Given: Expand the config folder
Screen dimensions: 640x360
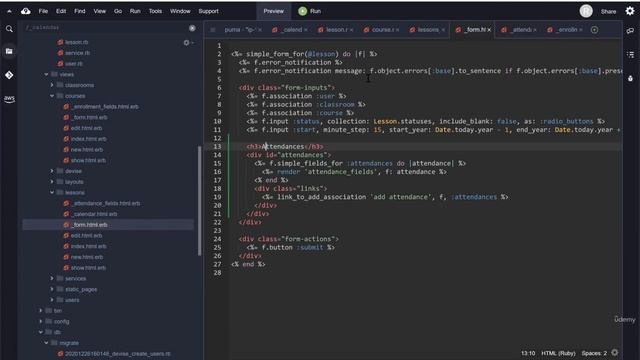Looking at the screenshot, I should 40,321.
